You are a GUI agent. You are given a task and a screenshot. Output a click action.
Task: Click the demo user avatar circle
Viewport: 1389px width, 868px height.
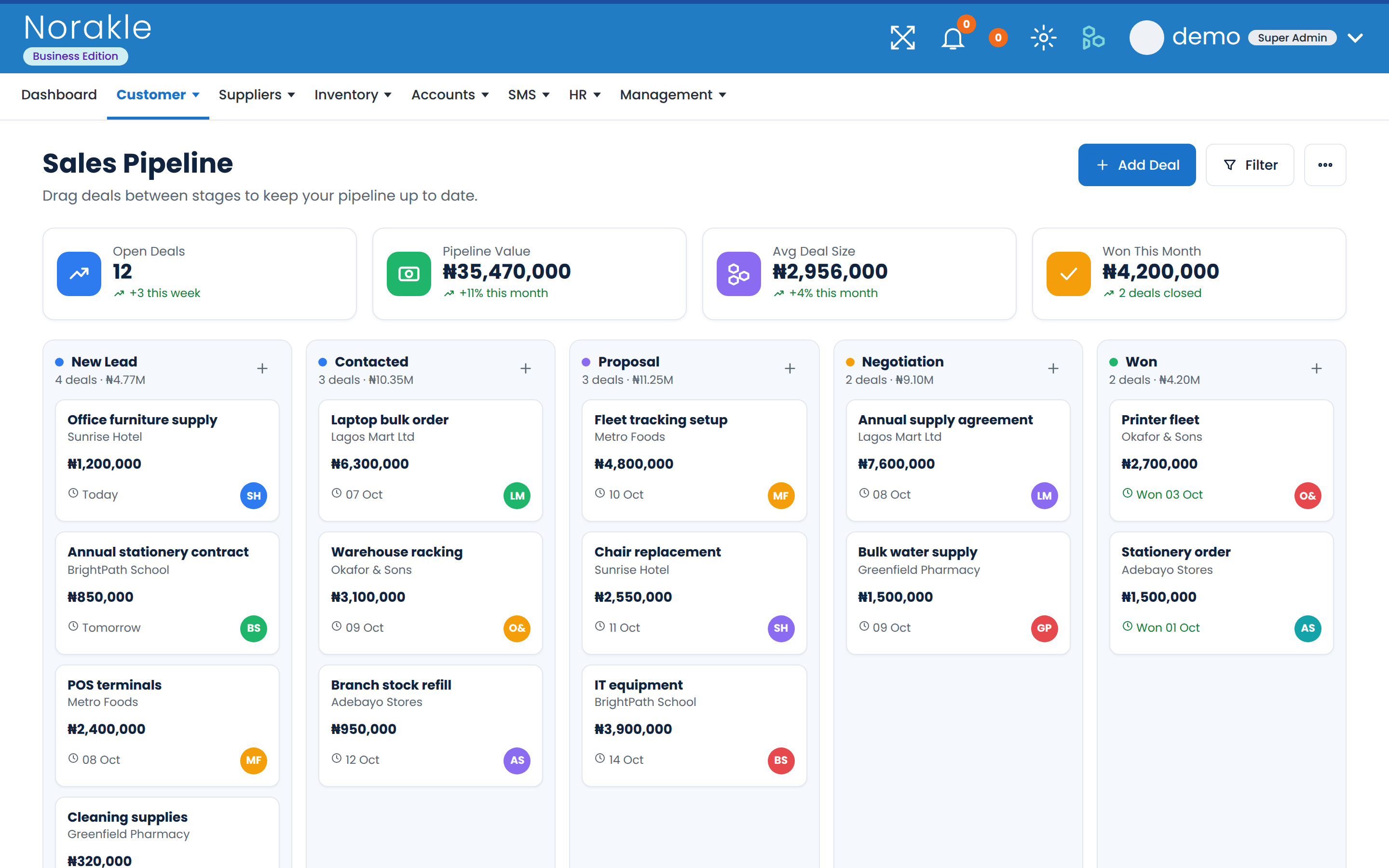[x=1146, y=38]
